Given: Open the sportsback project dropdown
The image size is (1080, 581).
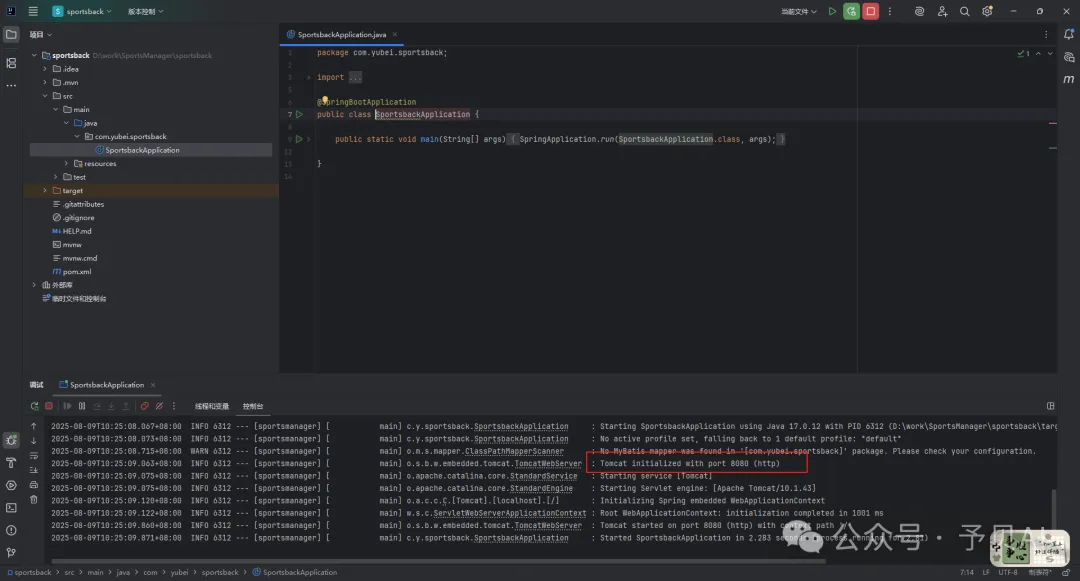Looking at the screenshot, I should coord(82,11).
